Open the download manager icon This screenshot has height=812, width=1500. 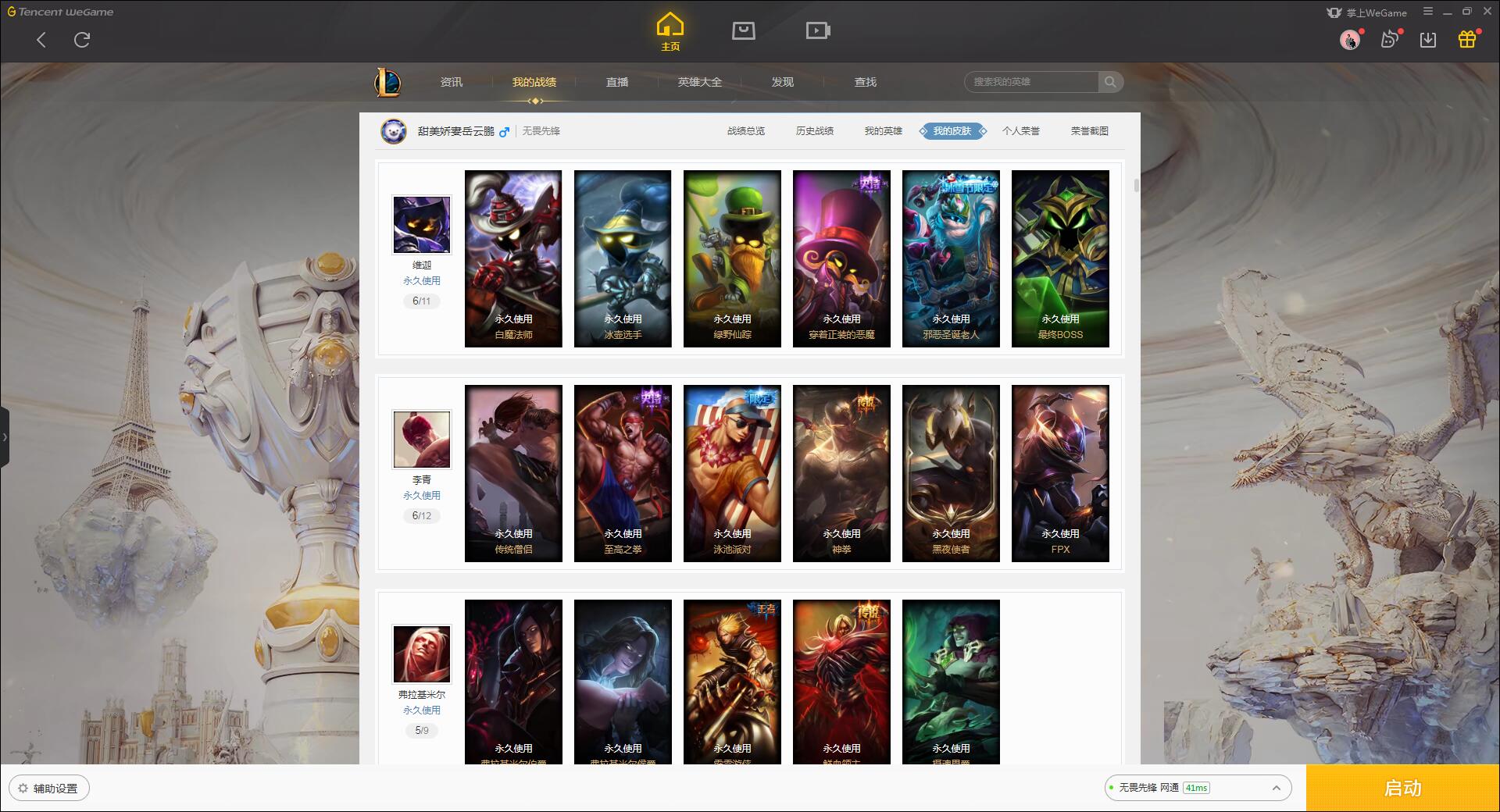(1428, 39)
